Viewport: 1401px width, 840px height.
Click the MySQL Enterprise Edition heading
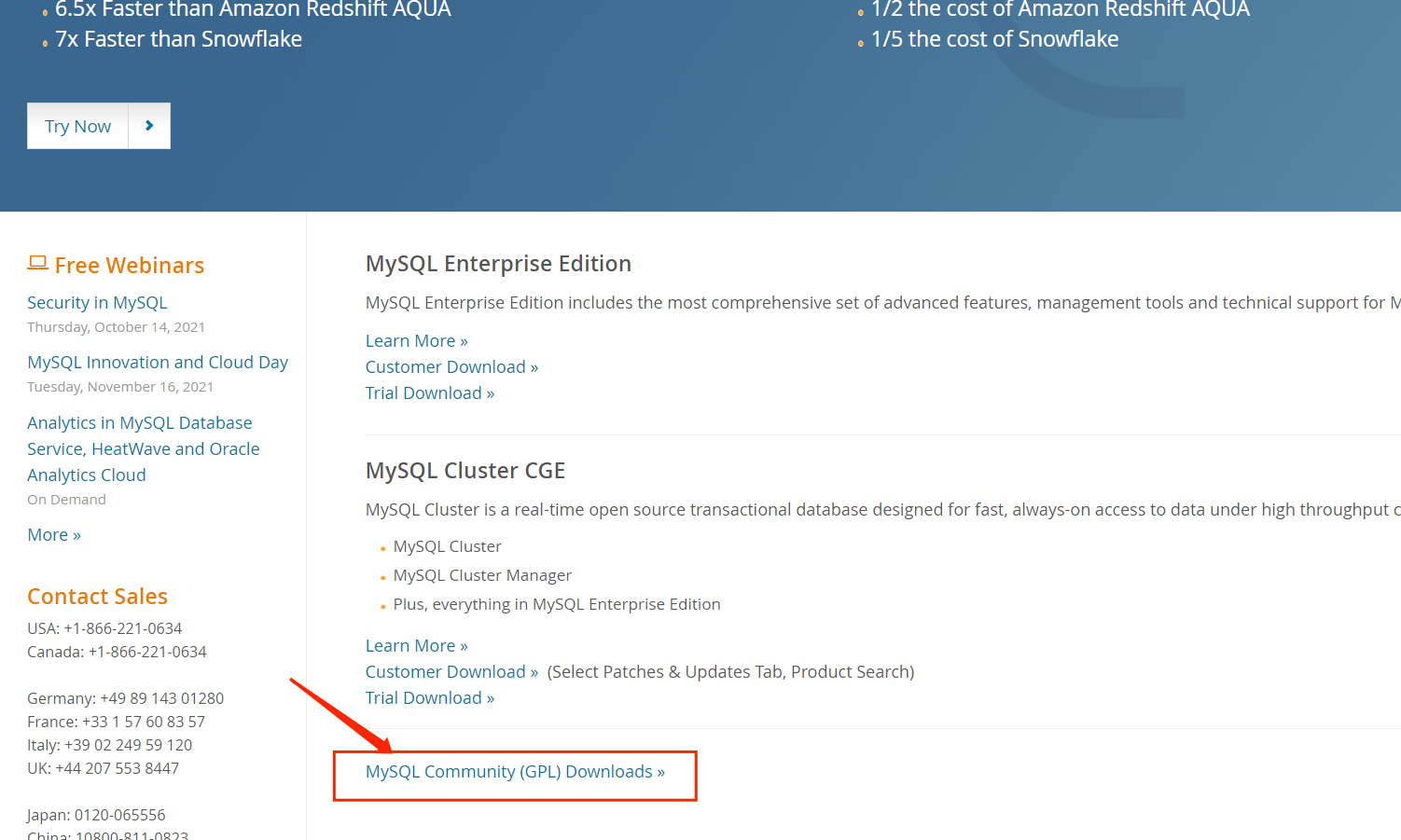tap(498, 264)
